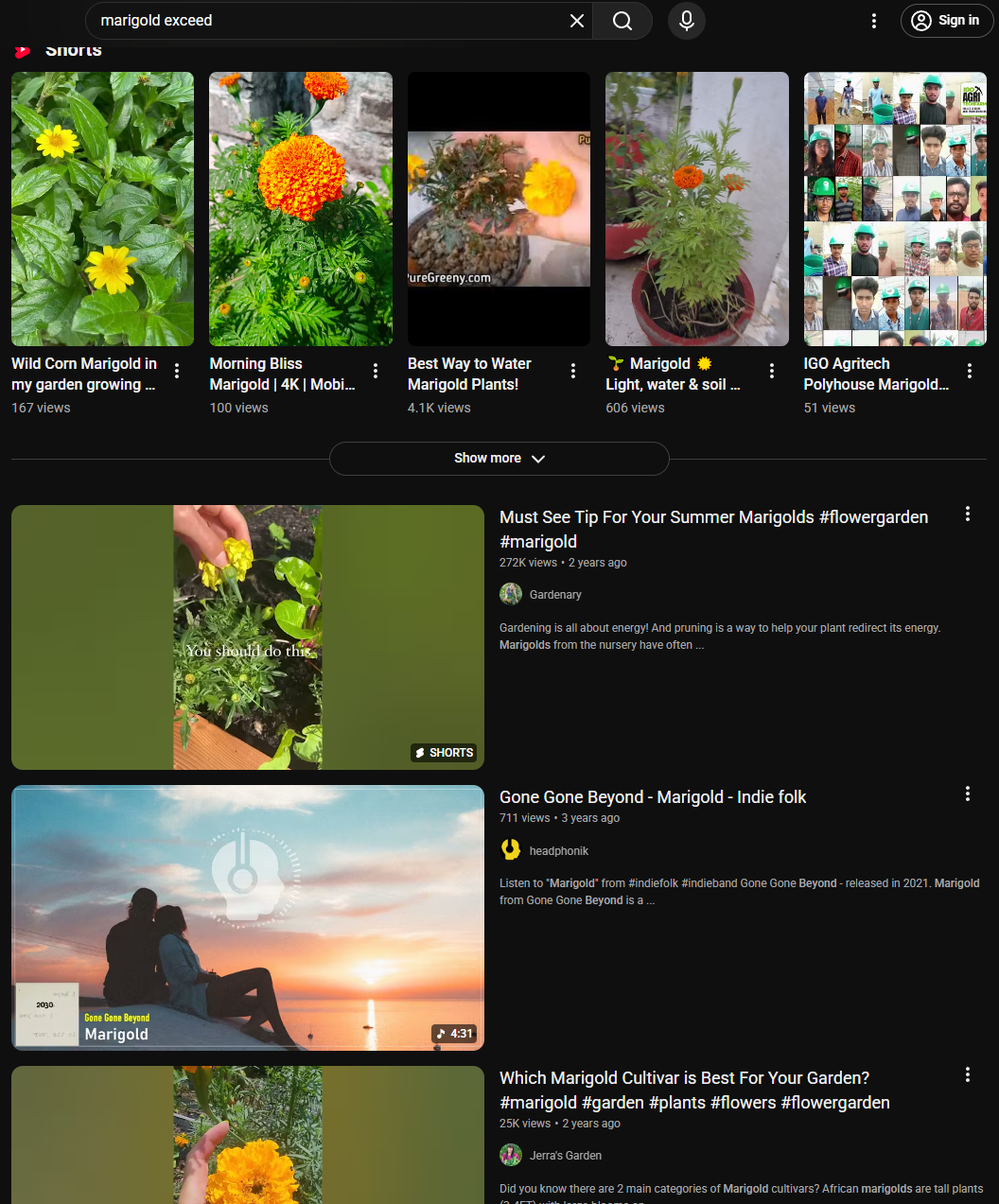Open Best Way to Water Marigold Plants thumbnail
Image resolution: width=999 pixels, height=1204 pixels.
499,209
